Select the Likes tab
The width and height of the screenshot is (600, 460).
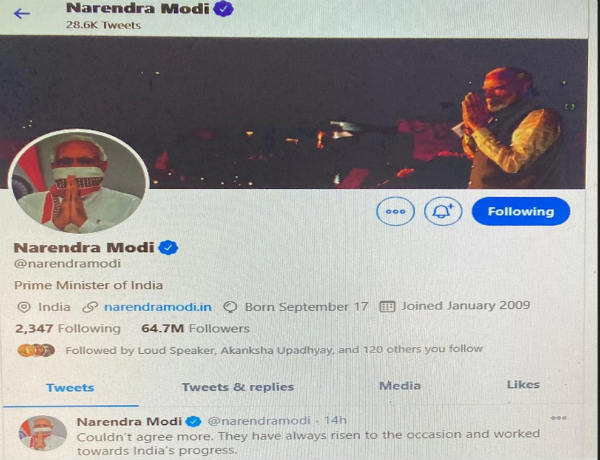[523, 385]
